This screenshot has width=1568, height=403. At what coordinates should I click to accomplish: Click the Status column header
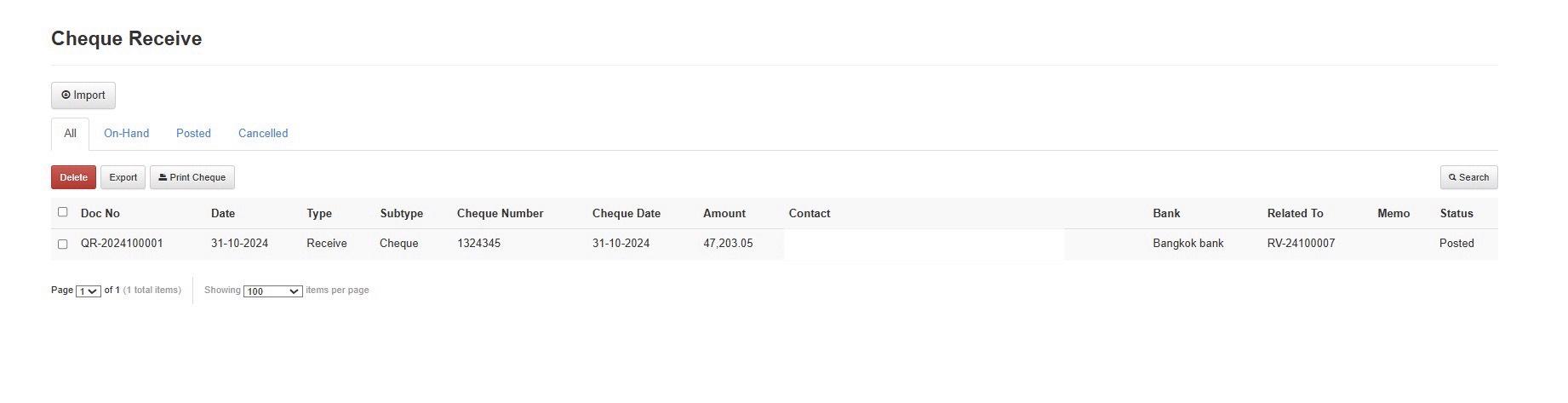(x=1456, y=214)
